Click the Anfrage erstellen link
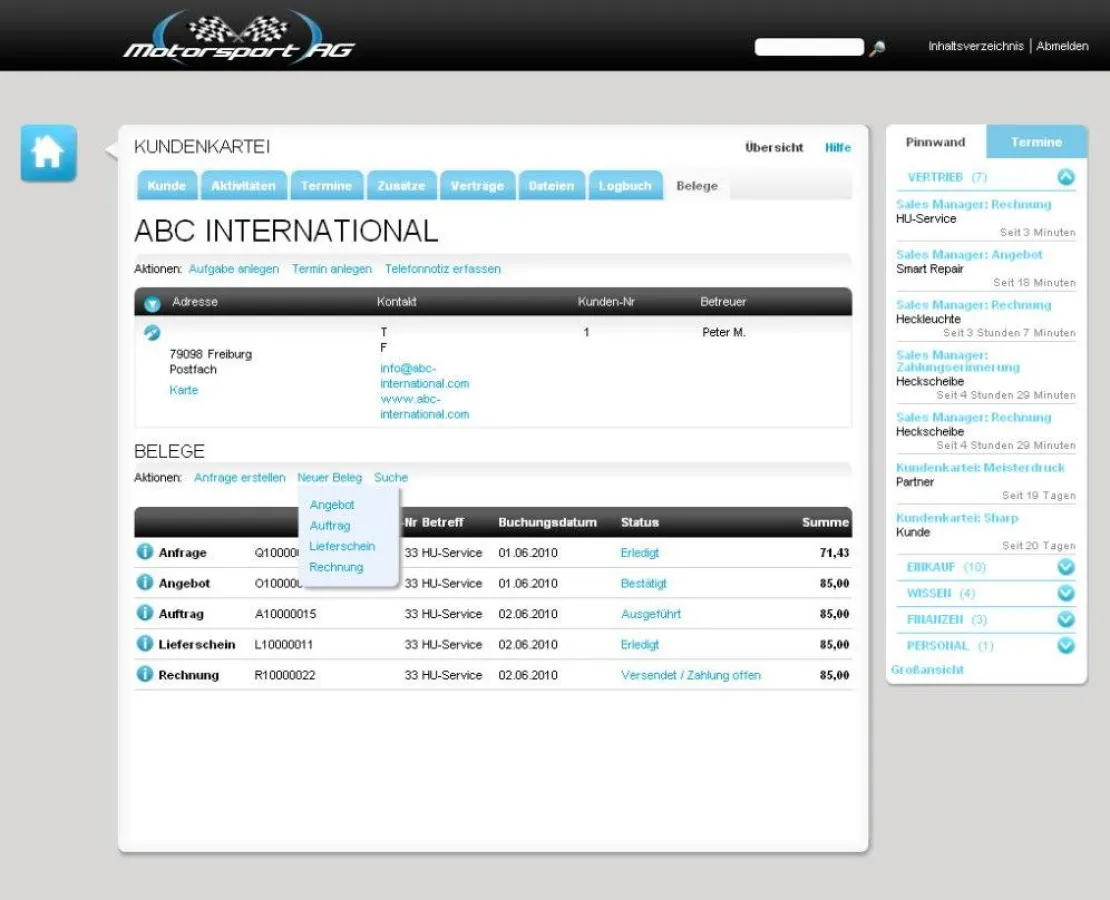The height and width of the screenshot is (900, 1110). point(239,478)
